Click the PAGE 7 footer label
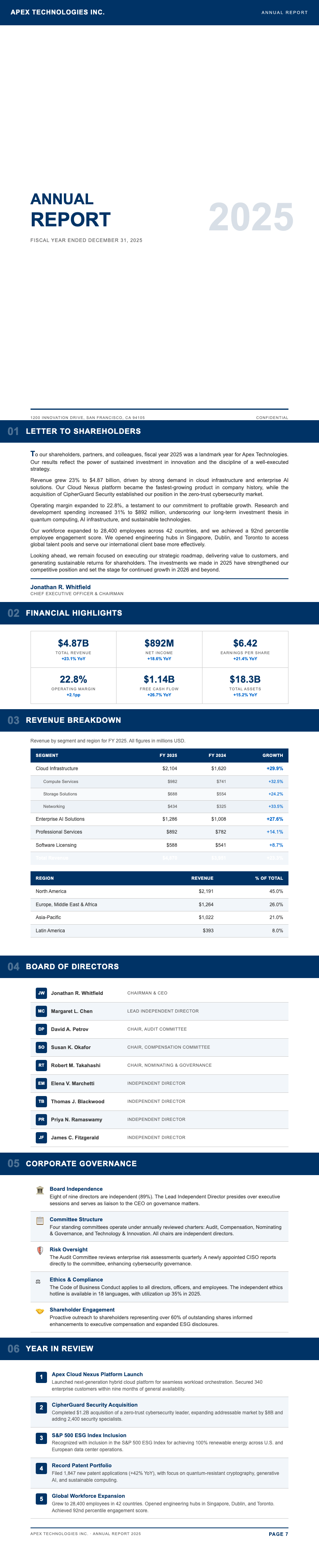Viewport: 319px width, 1568px height. click(x=278, y=1534)
